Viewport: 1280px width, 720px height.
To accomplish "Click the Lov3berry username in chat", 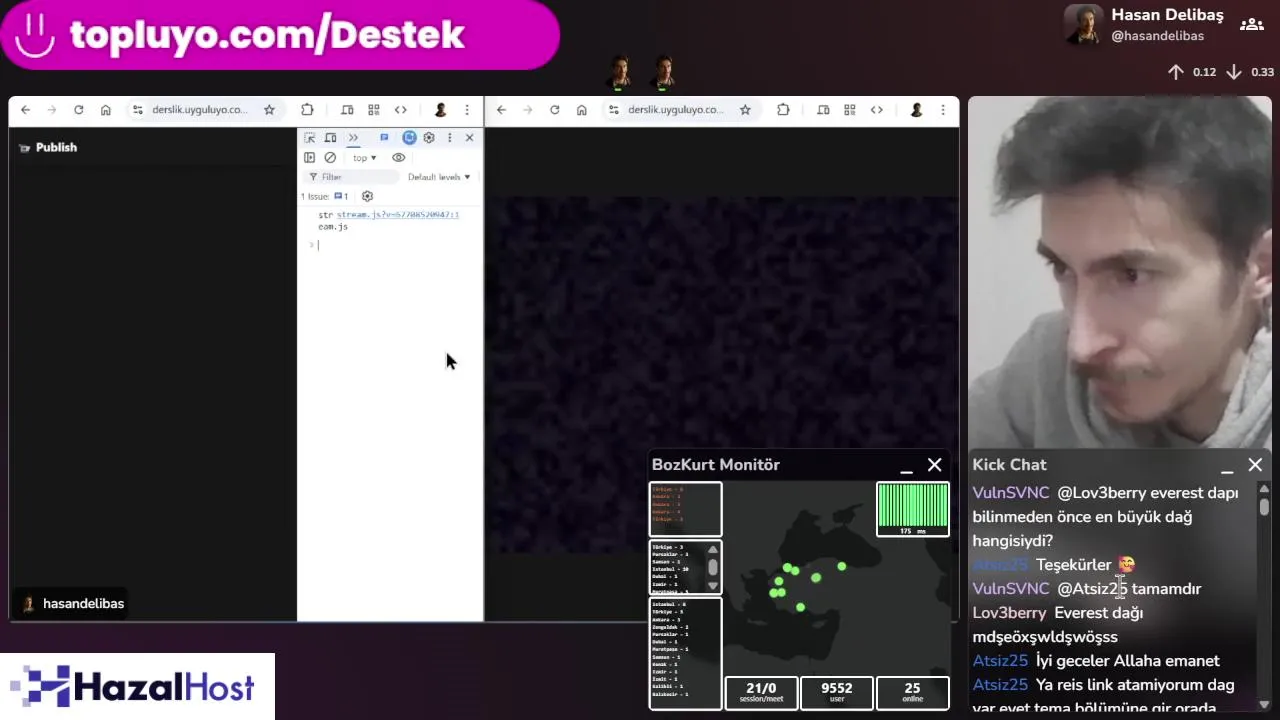I will click(1009, 613).
